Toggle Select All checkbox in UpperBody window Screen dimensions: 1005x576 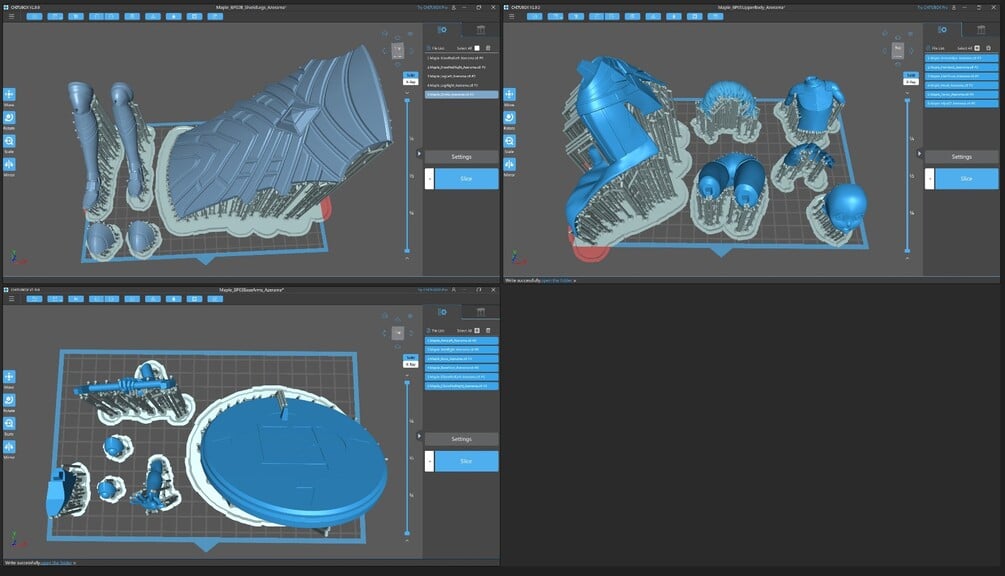(x=977, y=48)
